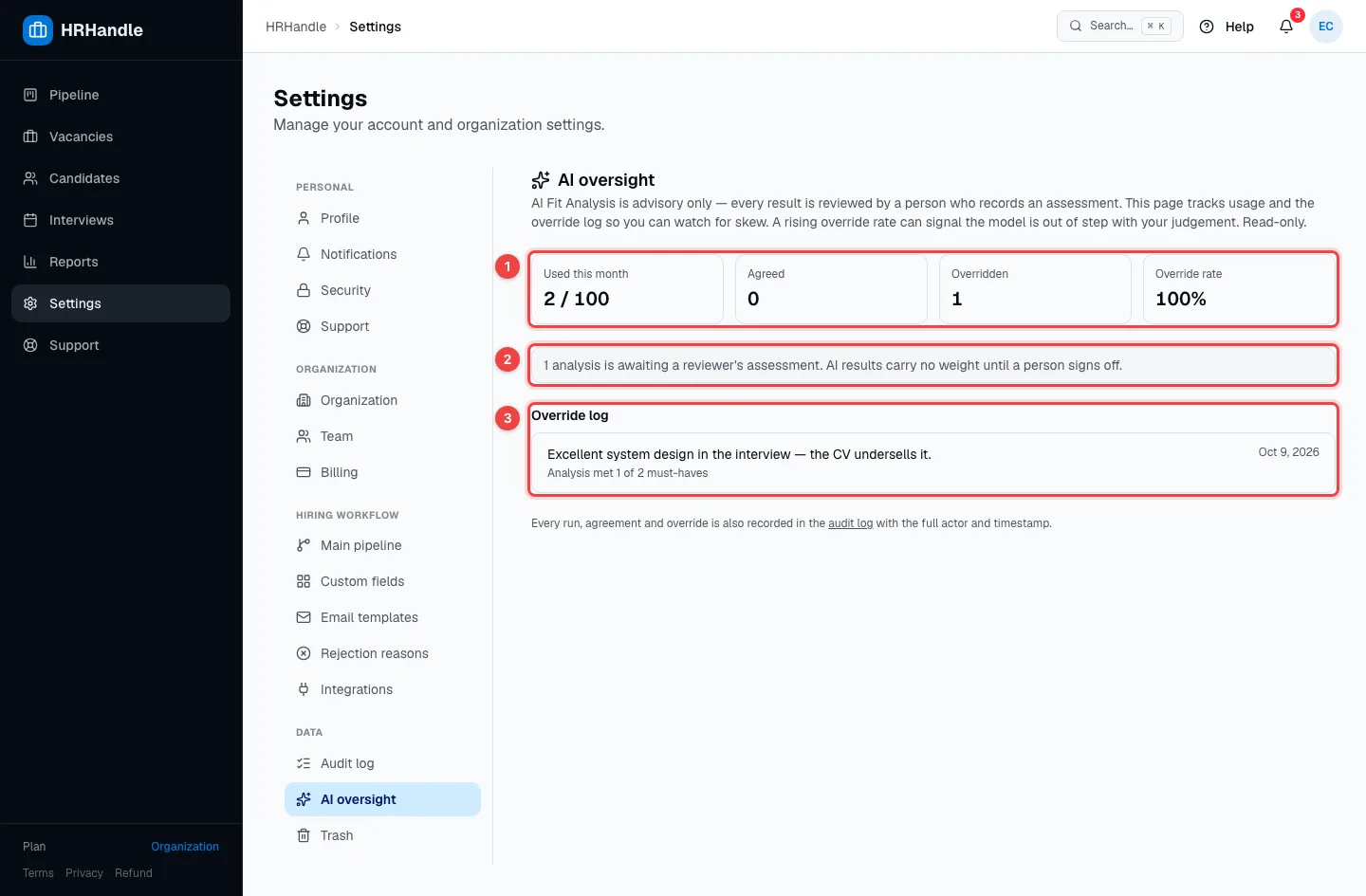The height and width of the screenshot is (896, 1366).
Task: Click the Organization plan link
Action: click(185, 847)
